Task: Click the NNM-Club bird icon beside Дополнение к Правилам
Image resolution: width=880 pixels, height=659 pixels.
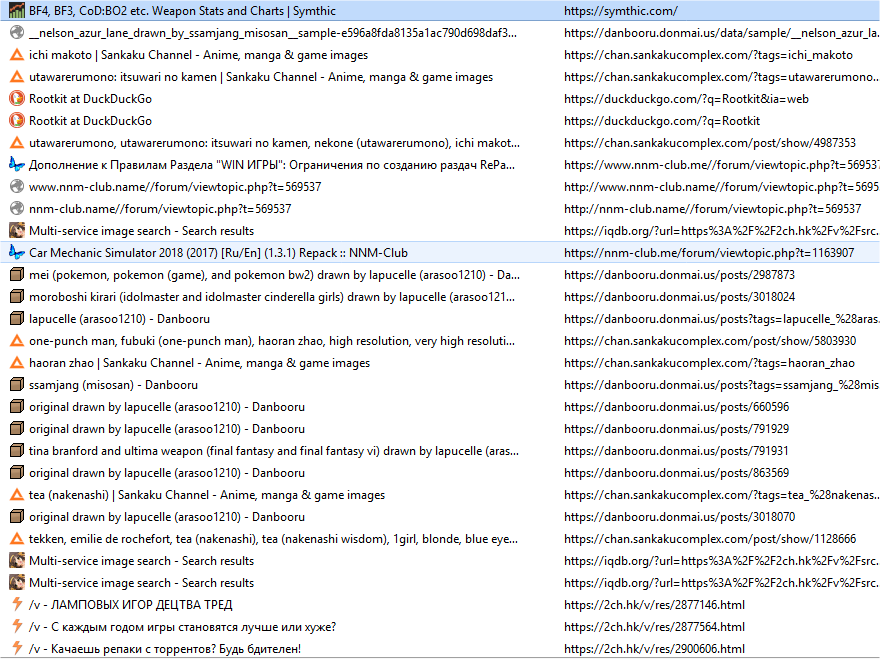Action: (x=17, y=164)
